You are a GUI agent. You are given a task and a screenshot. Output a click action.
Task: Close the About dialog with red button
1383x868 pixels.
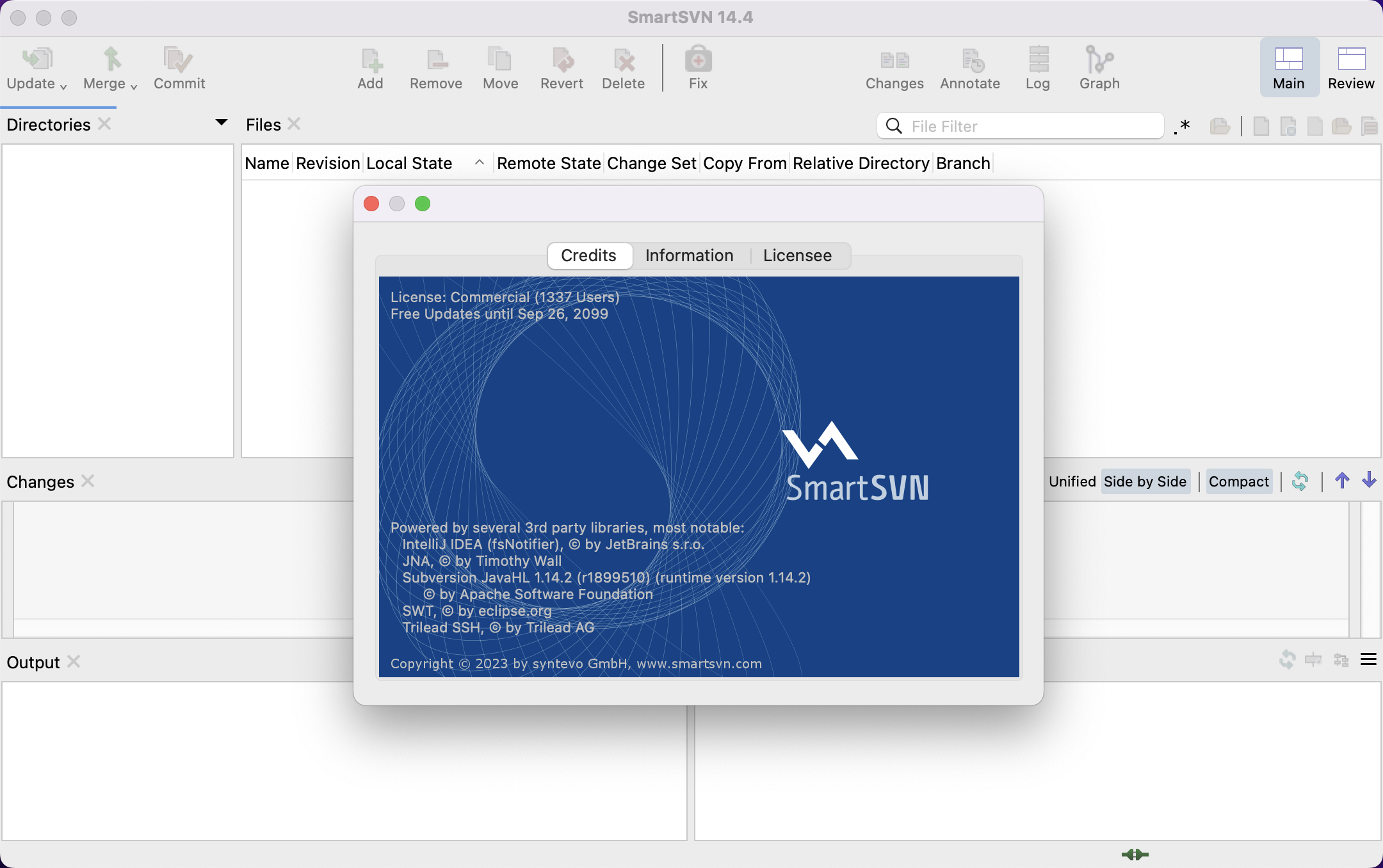[x=371, y=204]
